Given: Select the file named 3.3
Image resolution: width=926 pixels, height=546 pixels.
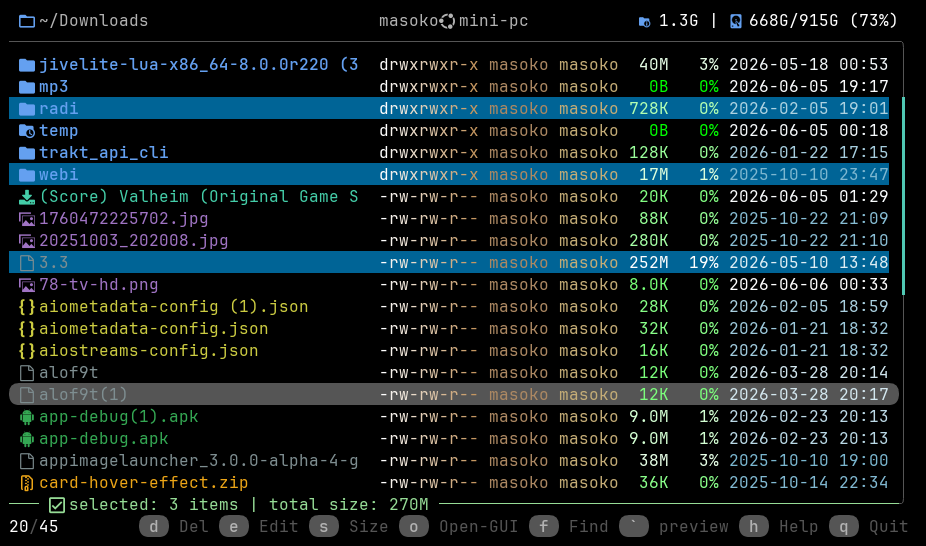Looking at the screenshot, I should tap(54, 263).
